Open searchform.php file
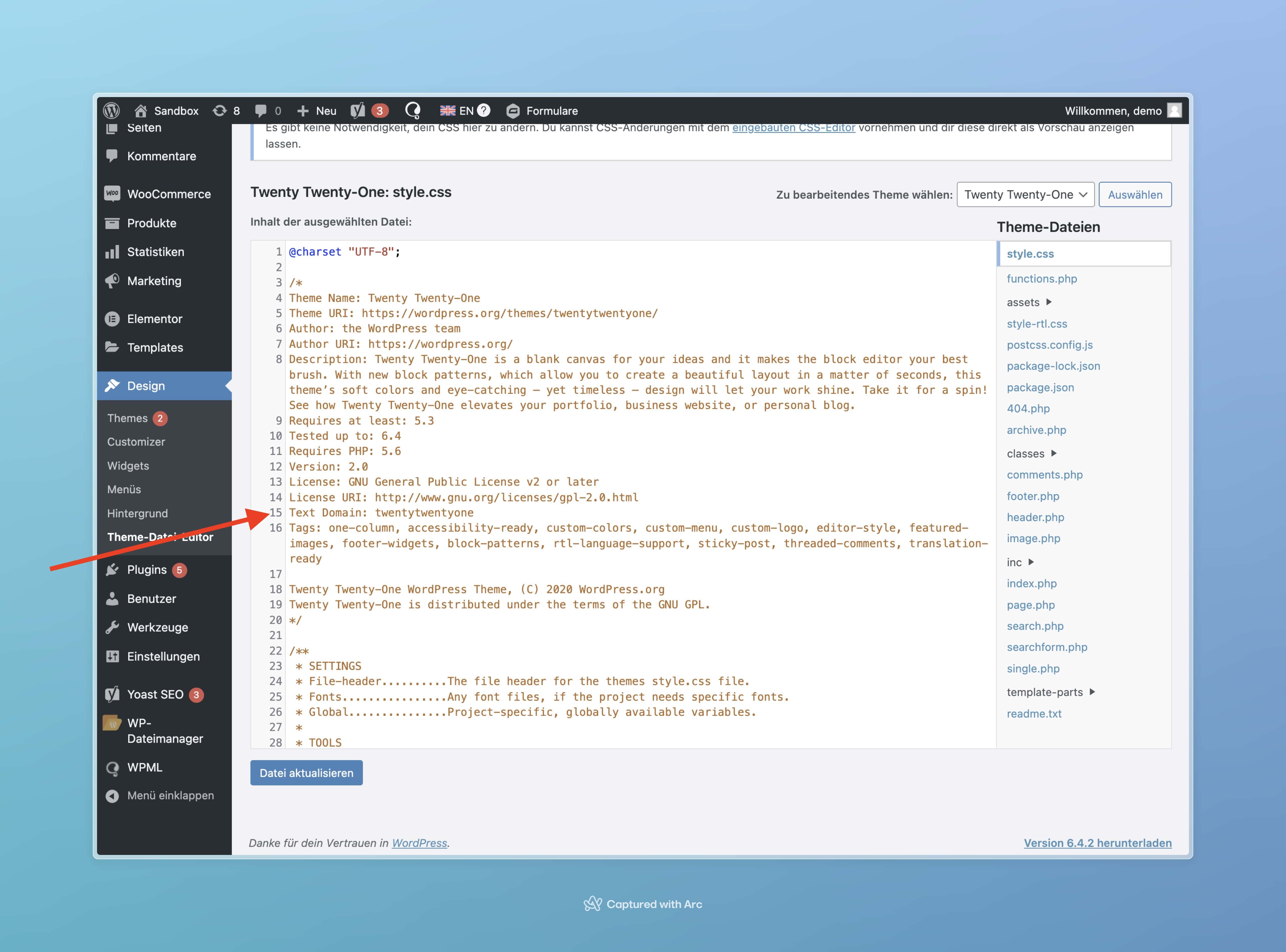Screen dimensions: 1286x952 [1047, 647]
